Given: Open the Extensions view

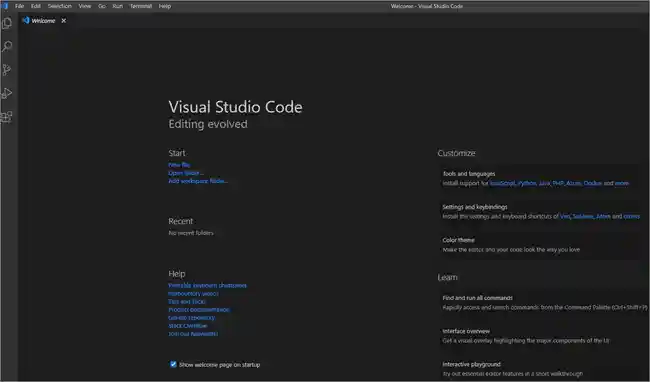Looking at the screenshot, I should [x=7, y=117].
